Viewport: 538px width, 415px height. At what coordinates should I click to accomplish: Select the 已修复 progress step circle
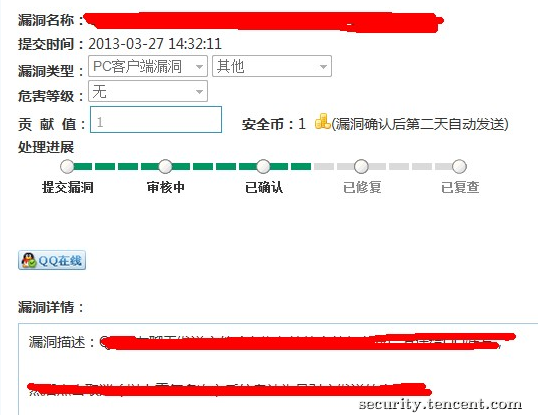(361, 166)
